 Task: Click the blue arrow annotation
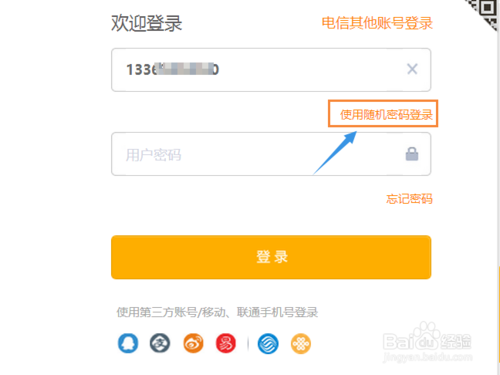click(335, 153)
